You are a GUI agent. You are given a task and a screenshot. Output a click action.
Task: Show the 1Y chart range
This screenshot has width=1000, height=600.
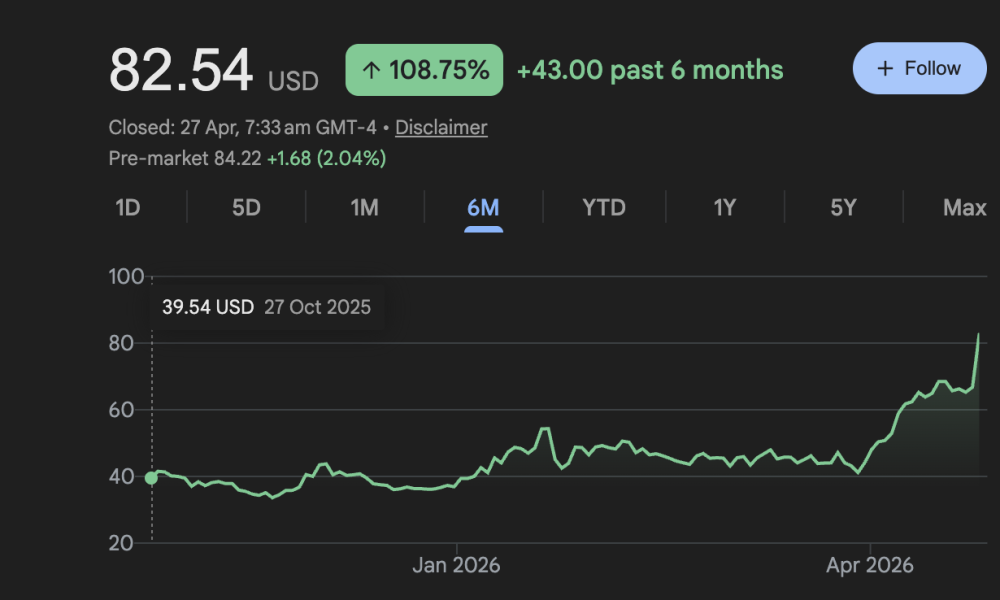pyautogui.click(x=724, y=207)
